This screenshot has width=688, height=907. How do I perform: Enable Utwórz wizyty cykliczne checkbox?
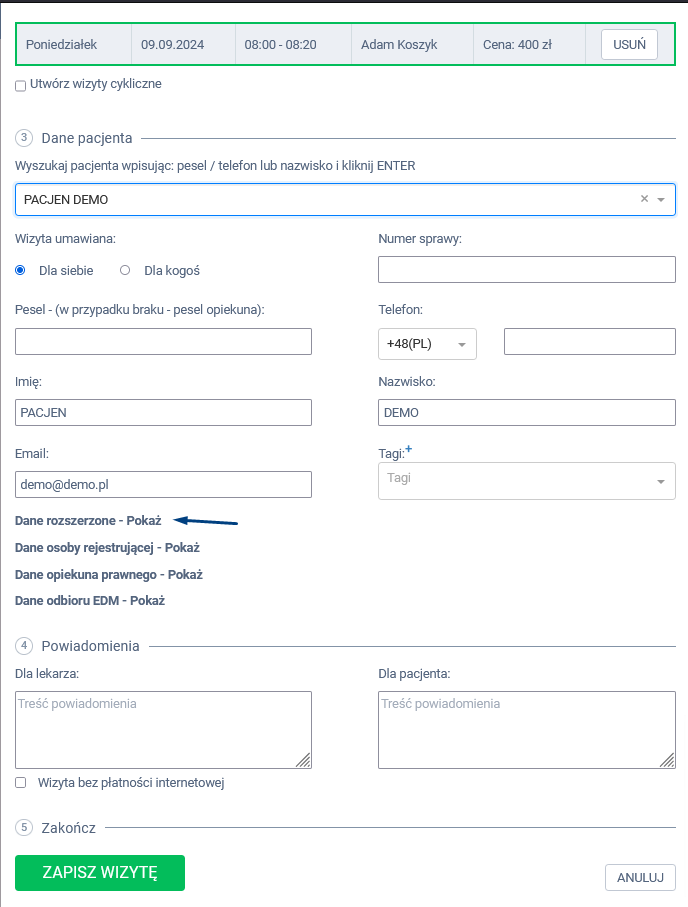(x=20, y=86)
